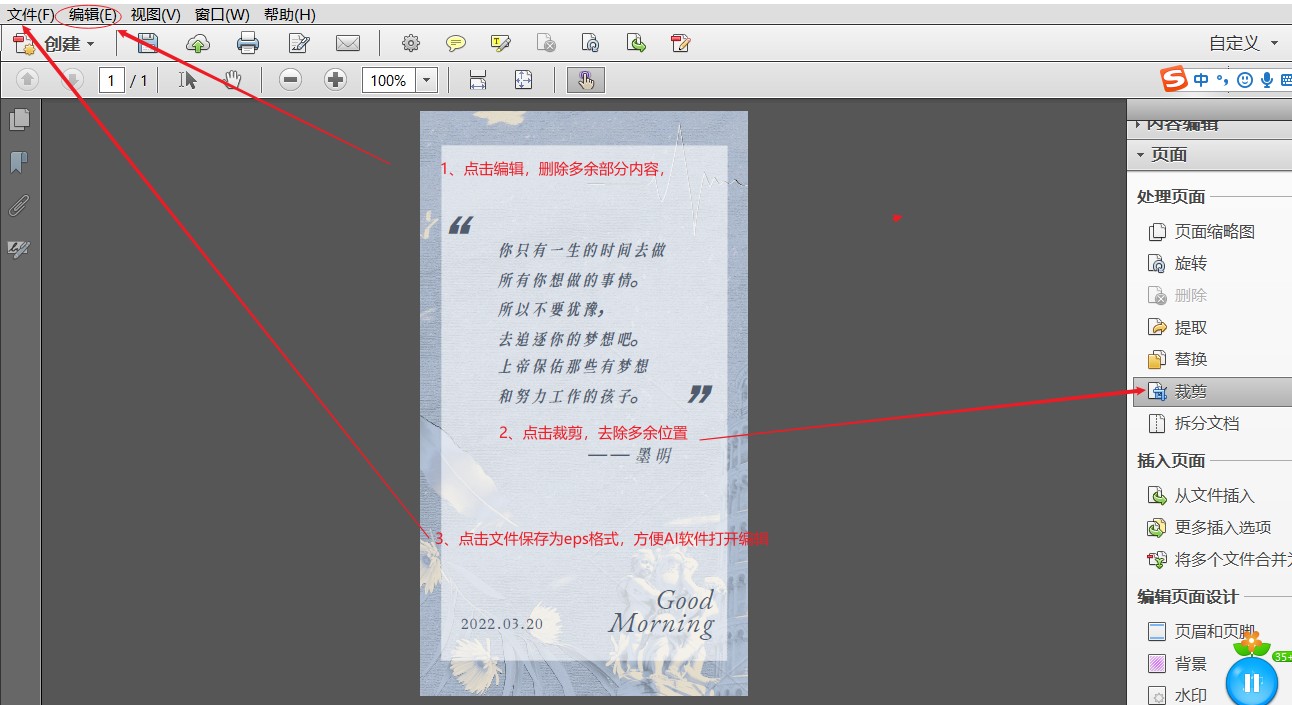
Task: Add a sticky note comment
Action: (456, 43)
